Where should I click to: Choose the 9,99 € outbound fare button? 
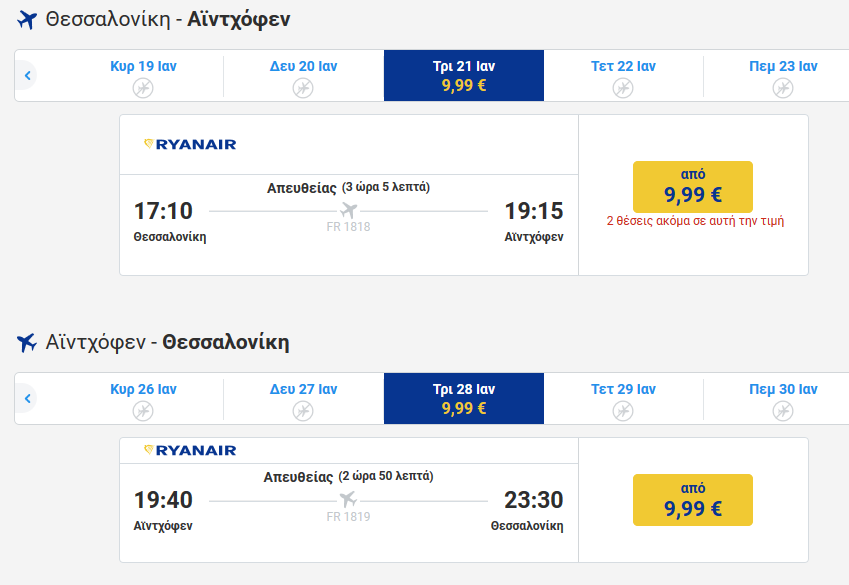[x=693, y=186]
